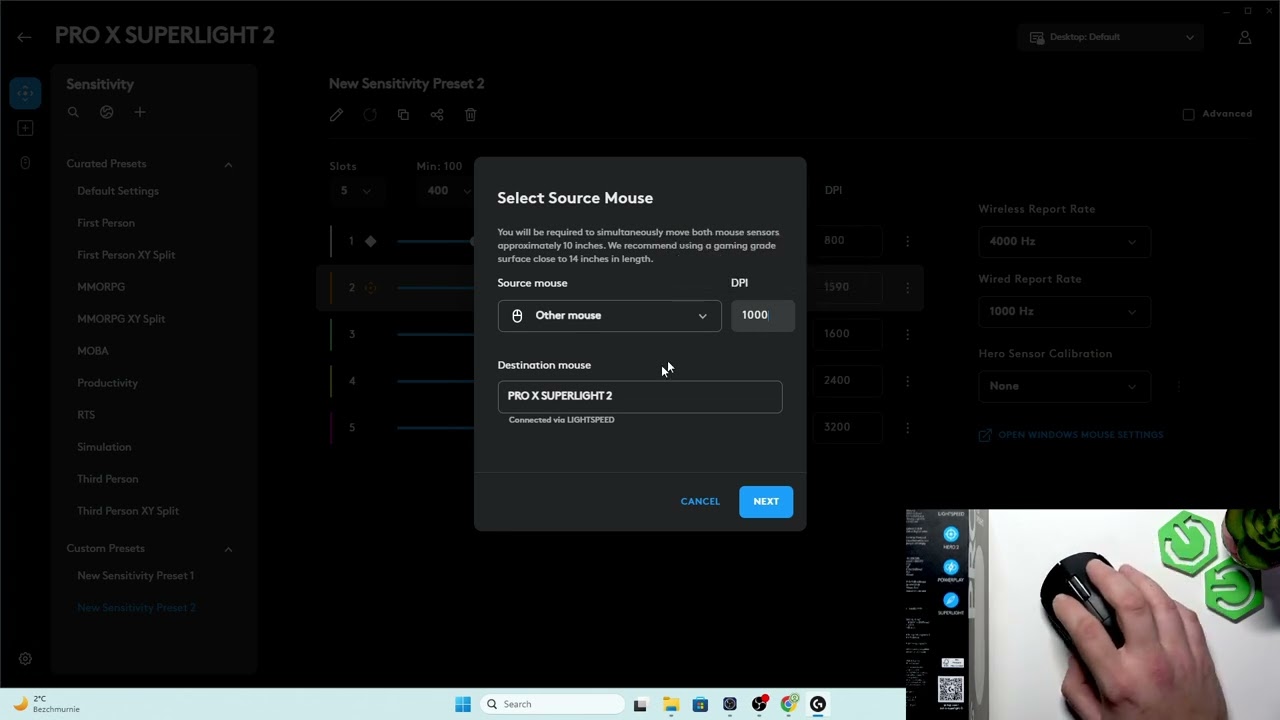Click the reset circle icon beside the pencil

370,115
